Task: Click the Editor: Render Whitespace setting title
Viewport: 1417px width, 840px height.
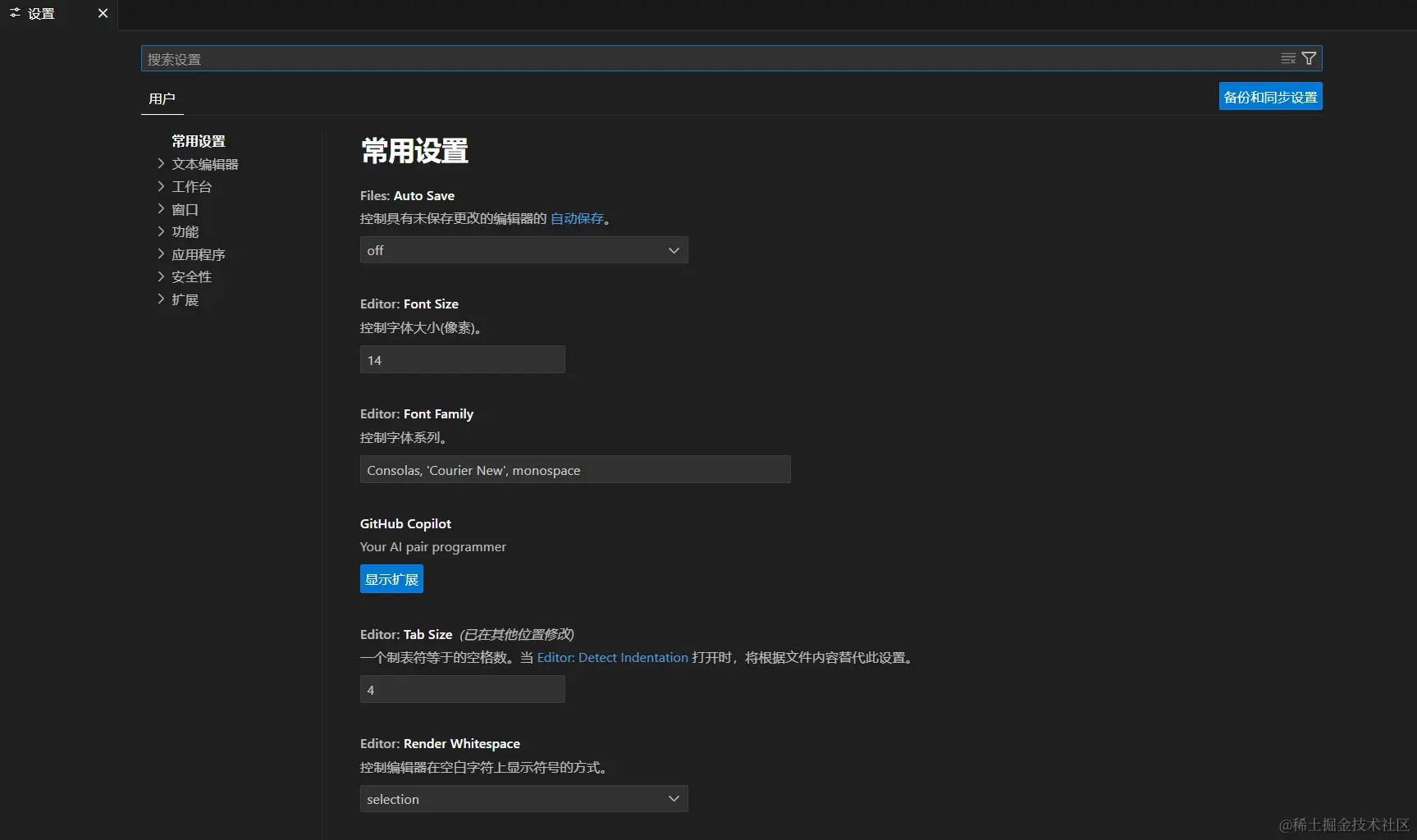Action: coord(440,744)
